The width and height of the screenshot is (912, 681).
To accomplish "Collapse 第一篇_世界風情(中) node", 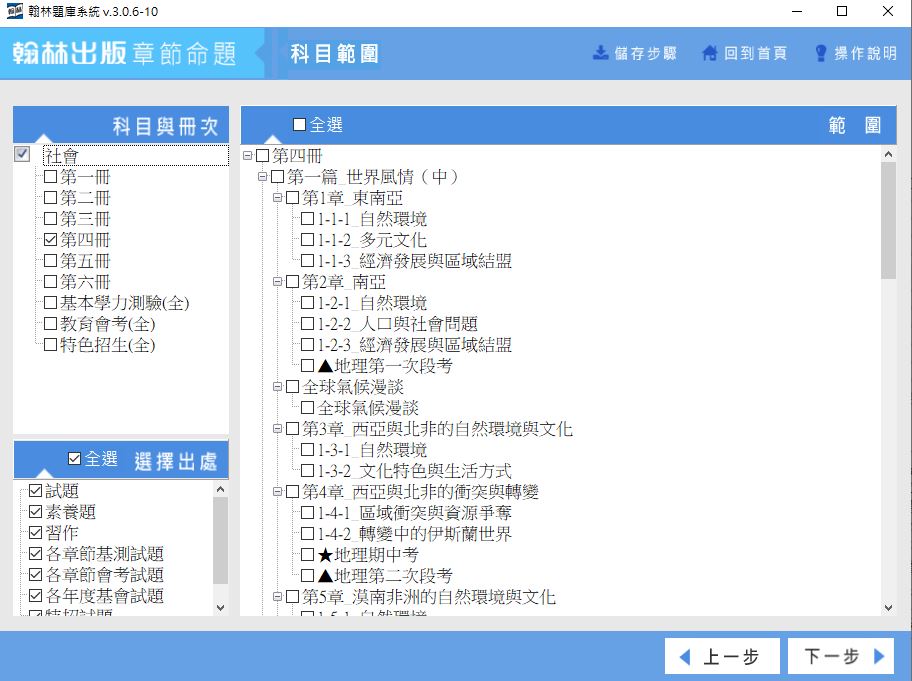I will point(262,176).
